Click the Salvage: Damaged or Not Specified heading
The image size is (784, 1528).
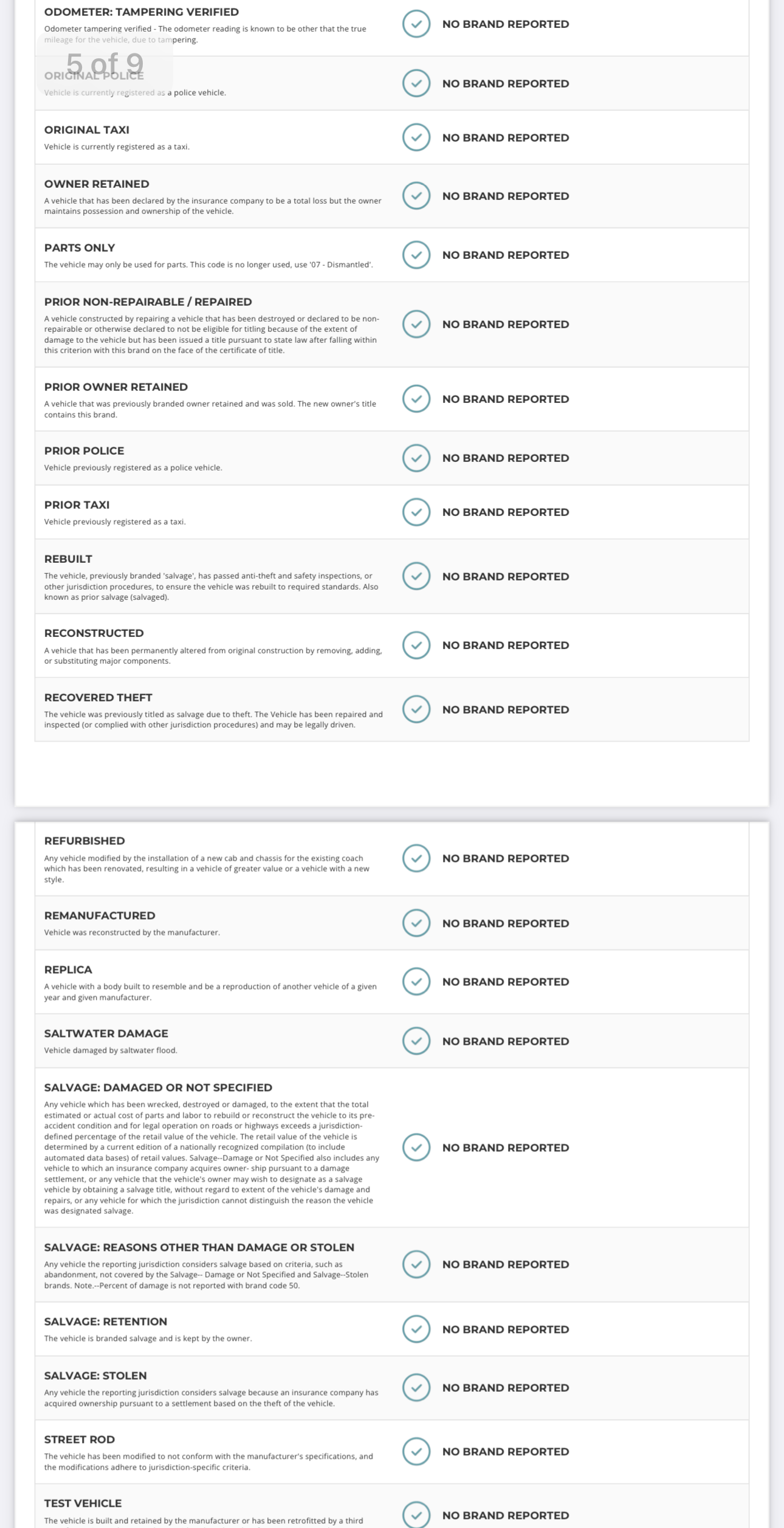pyautogui.click(x=158, y=1087)
